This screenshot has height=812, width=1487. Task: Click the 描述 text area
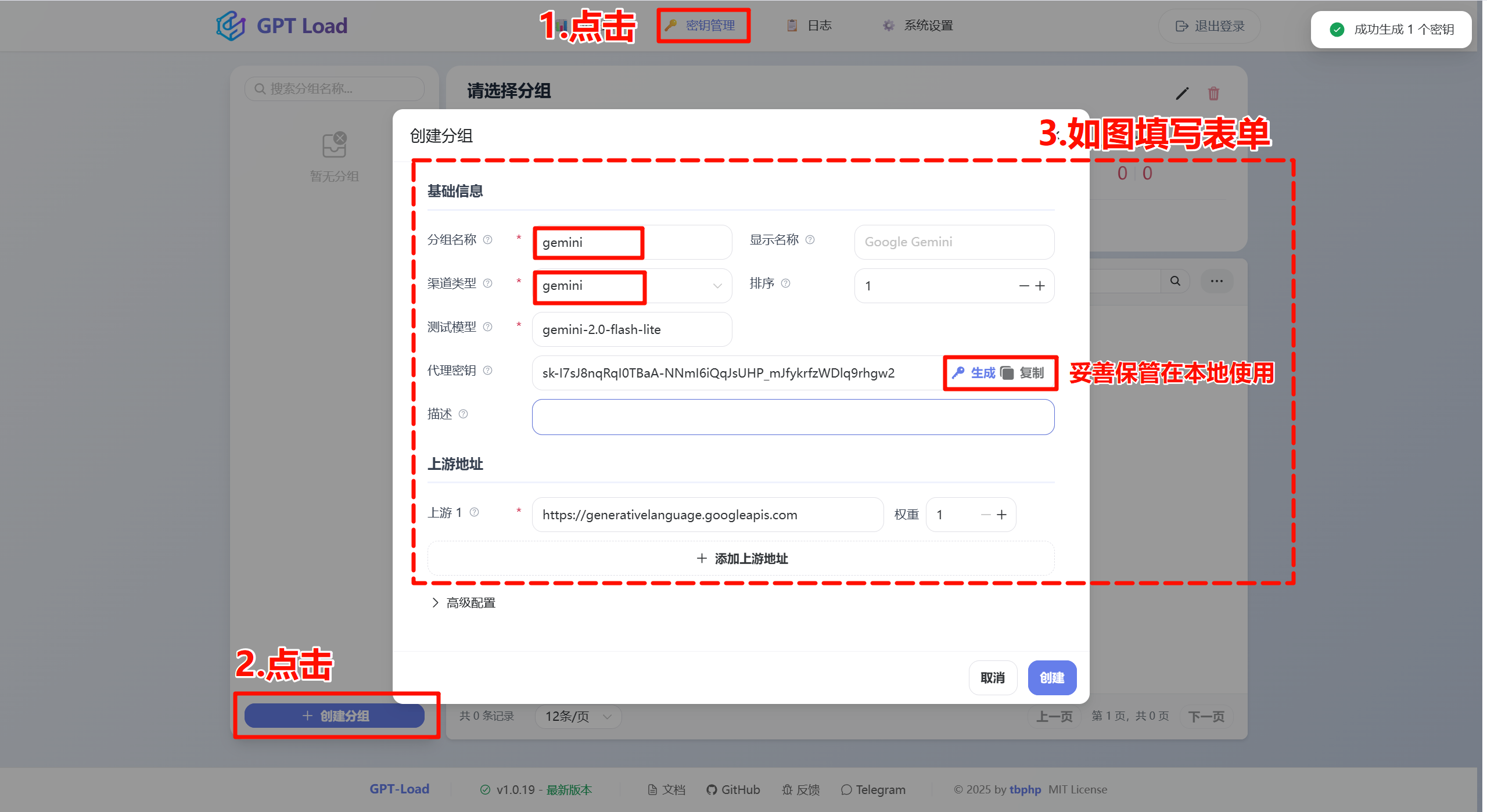792,416
